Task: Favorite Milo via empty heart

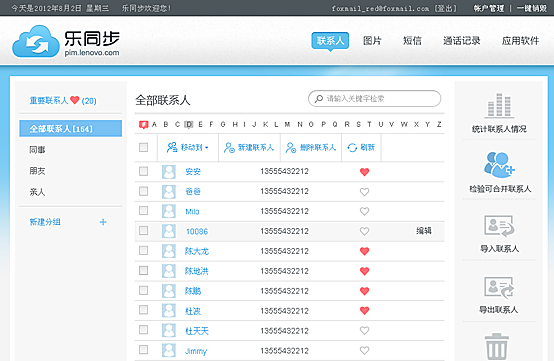Action: tap(365, 211)
